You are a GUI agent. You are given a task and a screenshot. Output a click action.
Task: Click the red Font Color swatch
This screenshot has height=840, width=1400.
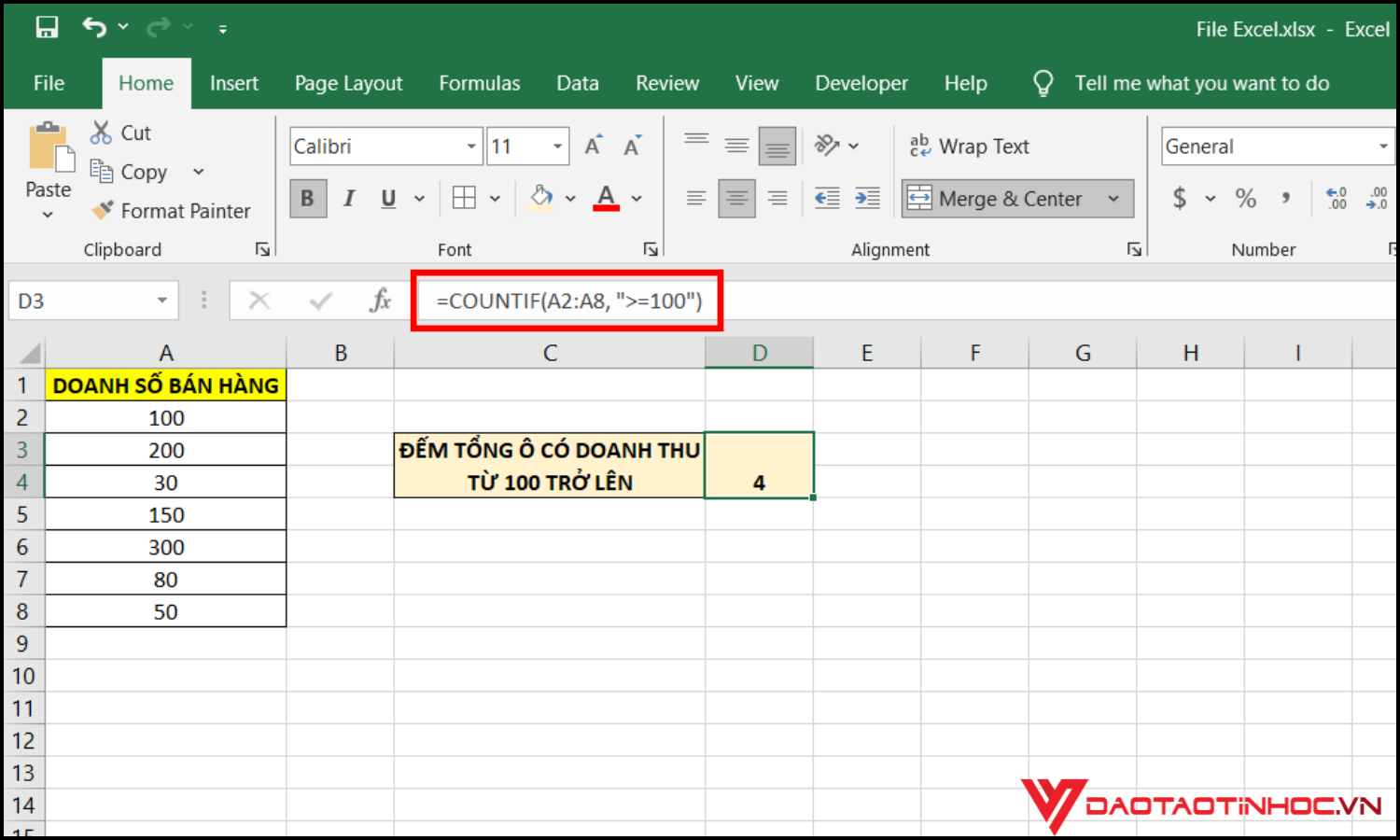click(x=606, y=198)
